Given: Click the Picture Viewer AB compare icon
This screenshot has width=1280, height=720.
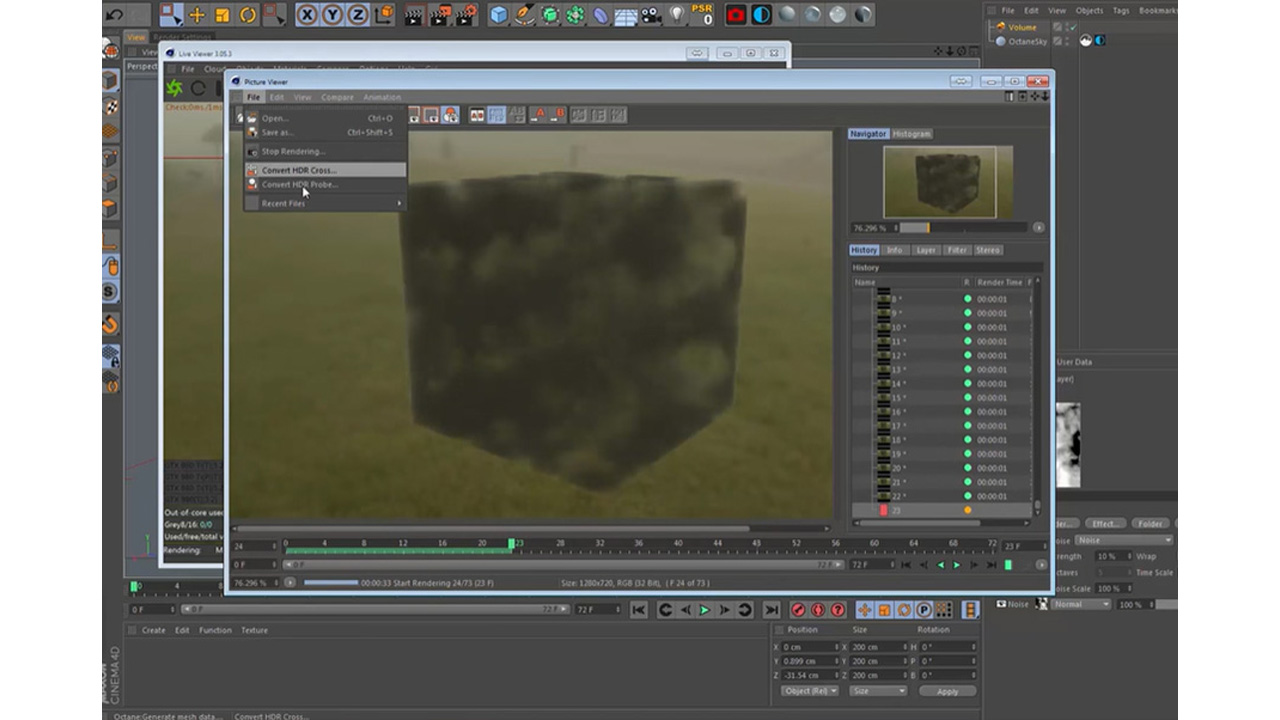Looking at the screenshot, I should 477,115.
